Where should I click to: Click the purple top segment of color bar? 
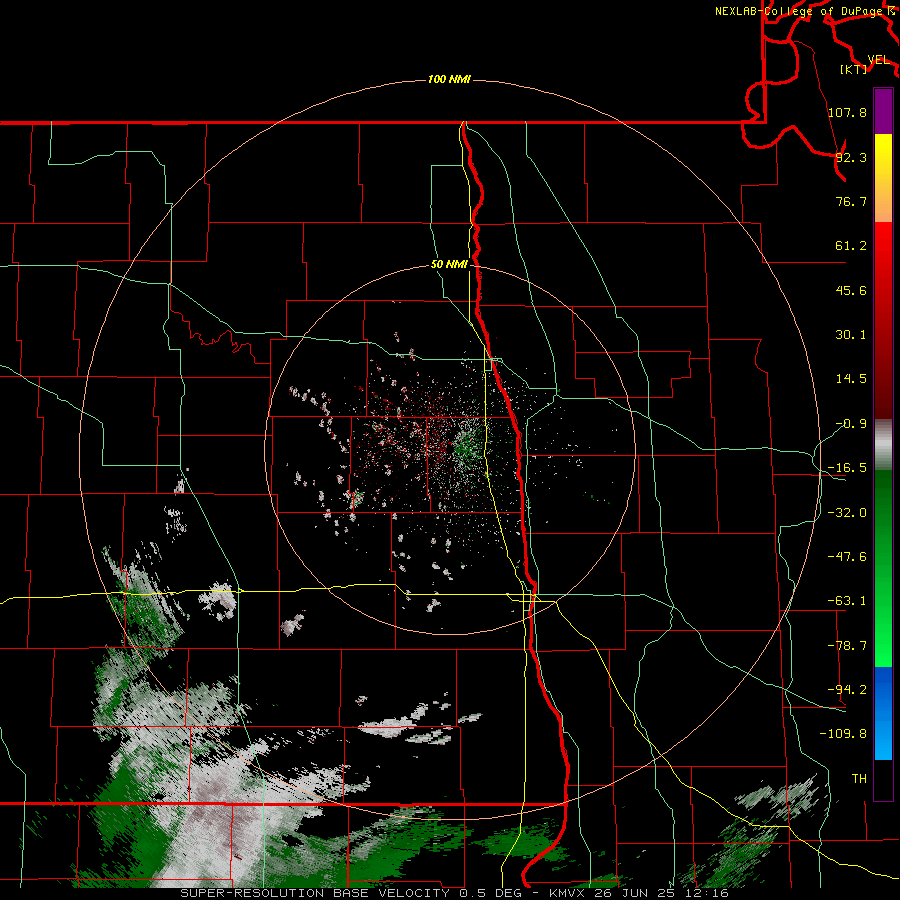(x=883, y=111)
